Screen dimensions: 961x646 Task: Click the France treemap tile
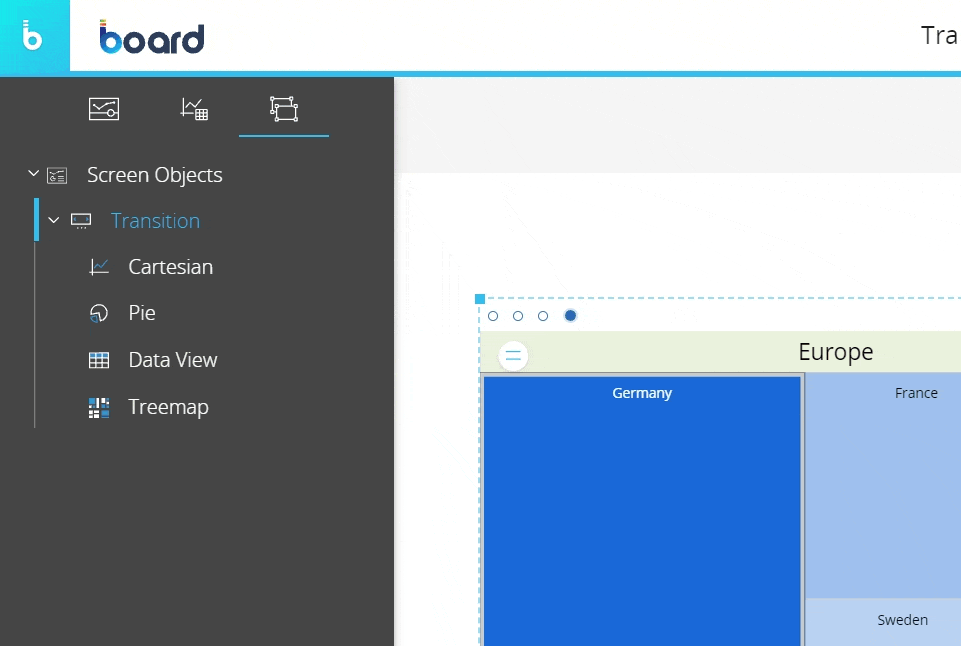click(x=883, y=487)
